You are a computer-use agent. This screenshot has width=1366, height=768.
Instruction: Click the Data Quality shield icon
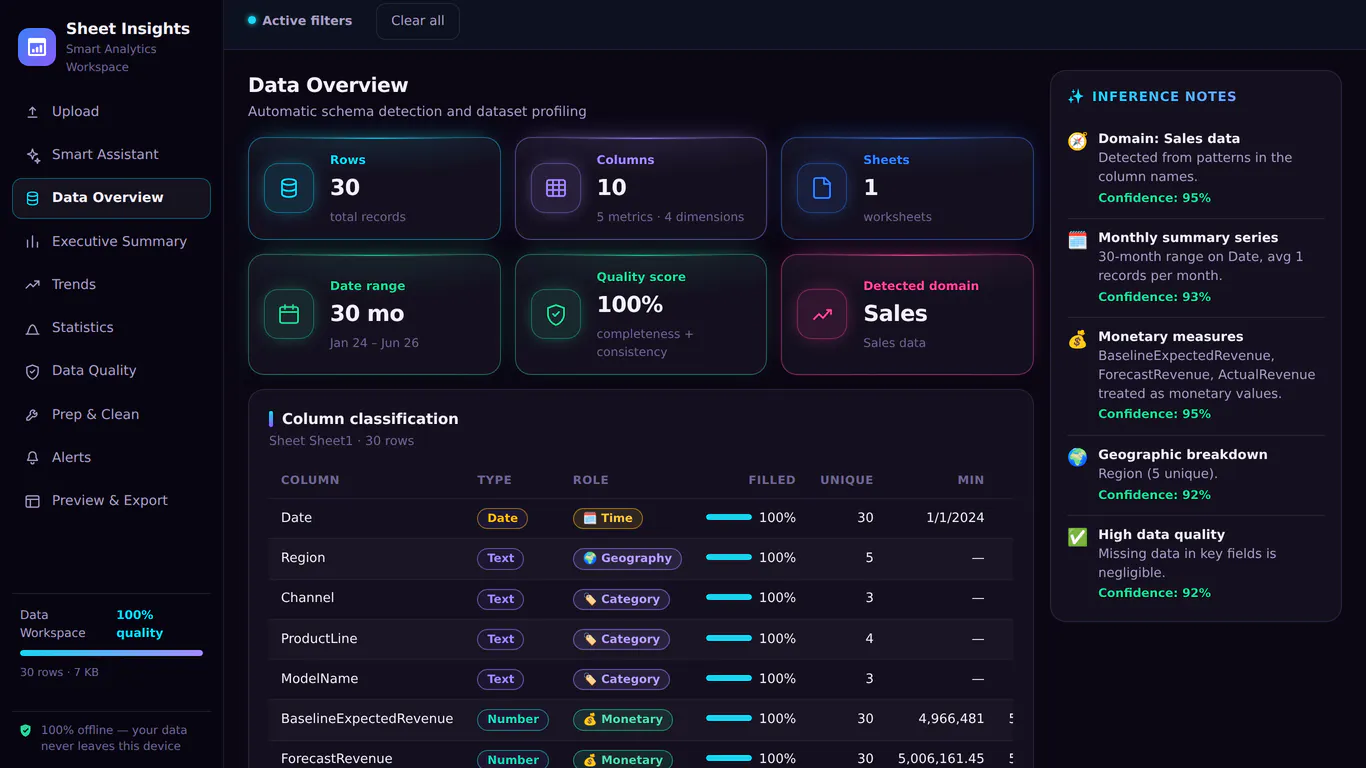32,371
